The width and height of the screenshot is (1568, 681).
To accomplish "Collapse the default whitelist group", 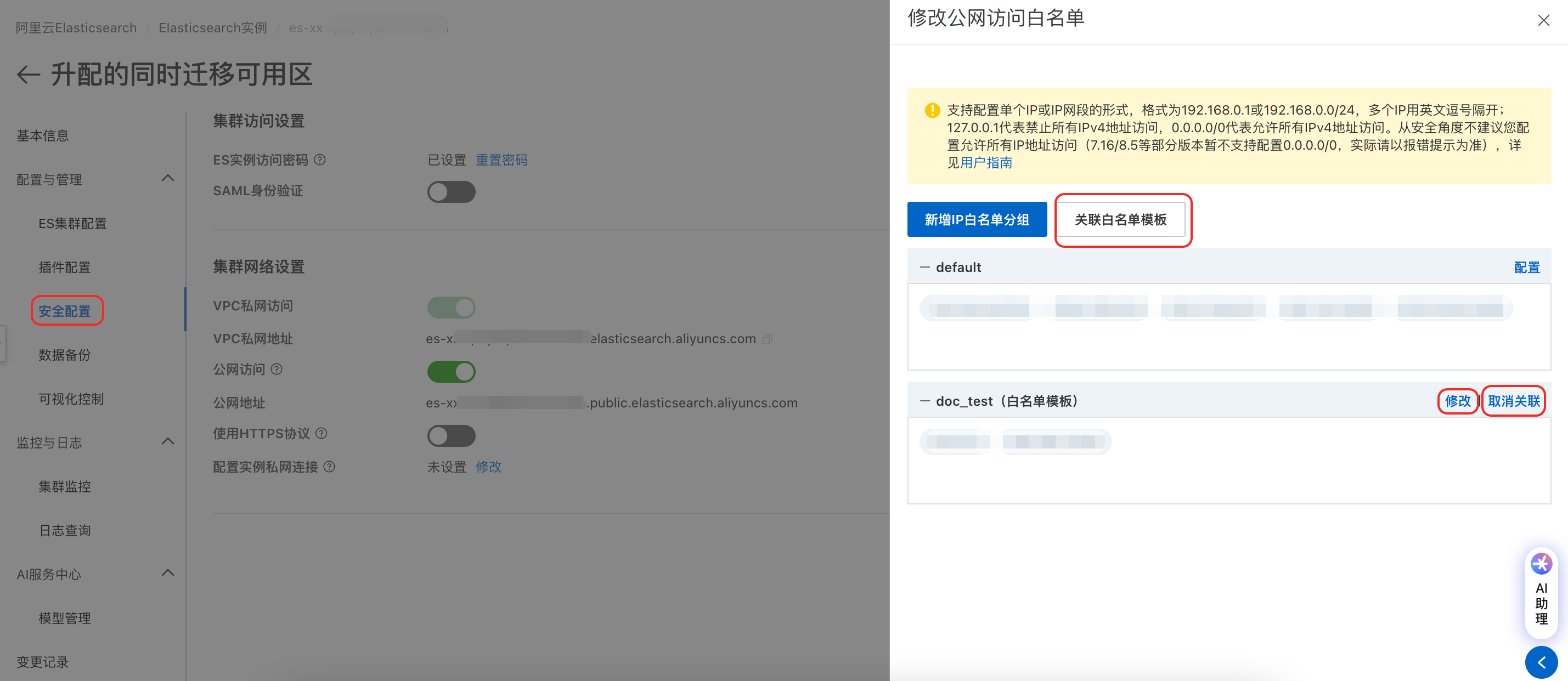I will 924,268.
